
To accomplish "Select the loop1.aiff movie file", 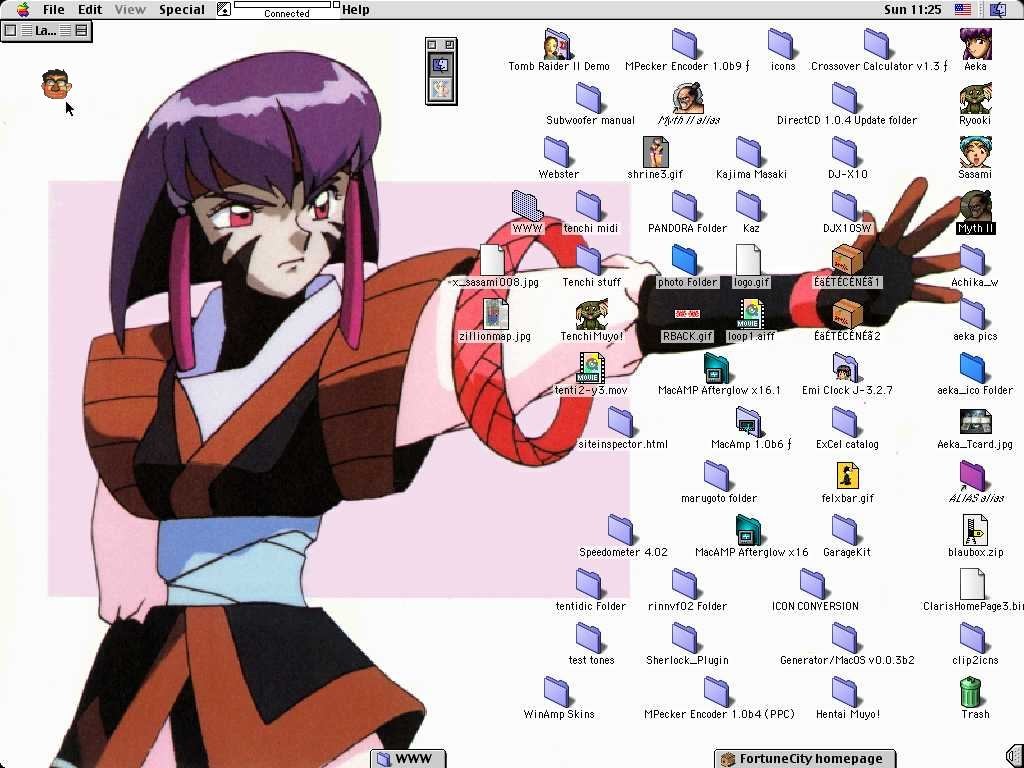I will [751, 314].
